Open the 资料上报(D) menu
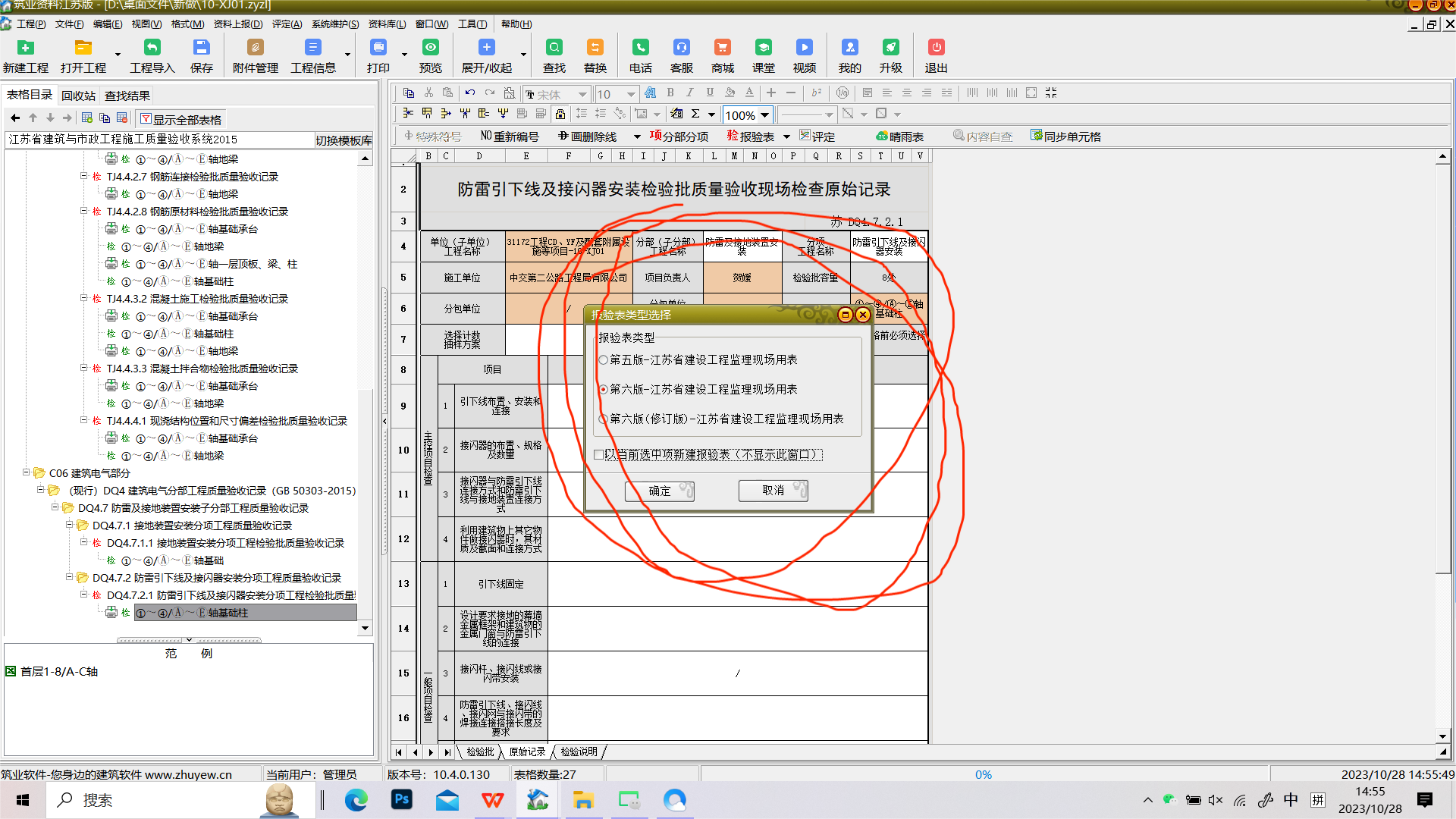The image size is (1456, 819). (238, 24)
